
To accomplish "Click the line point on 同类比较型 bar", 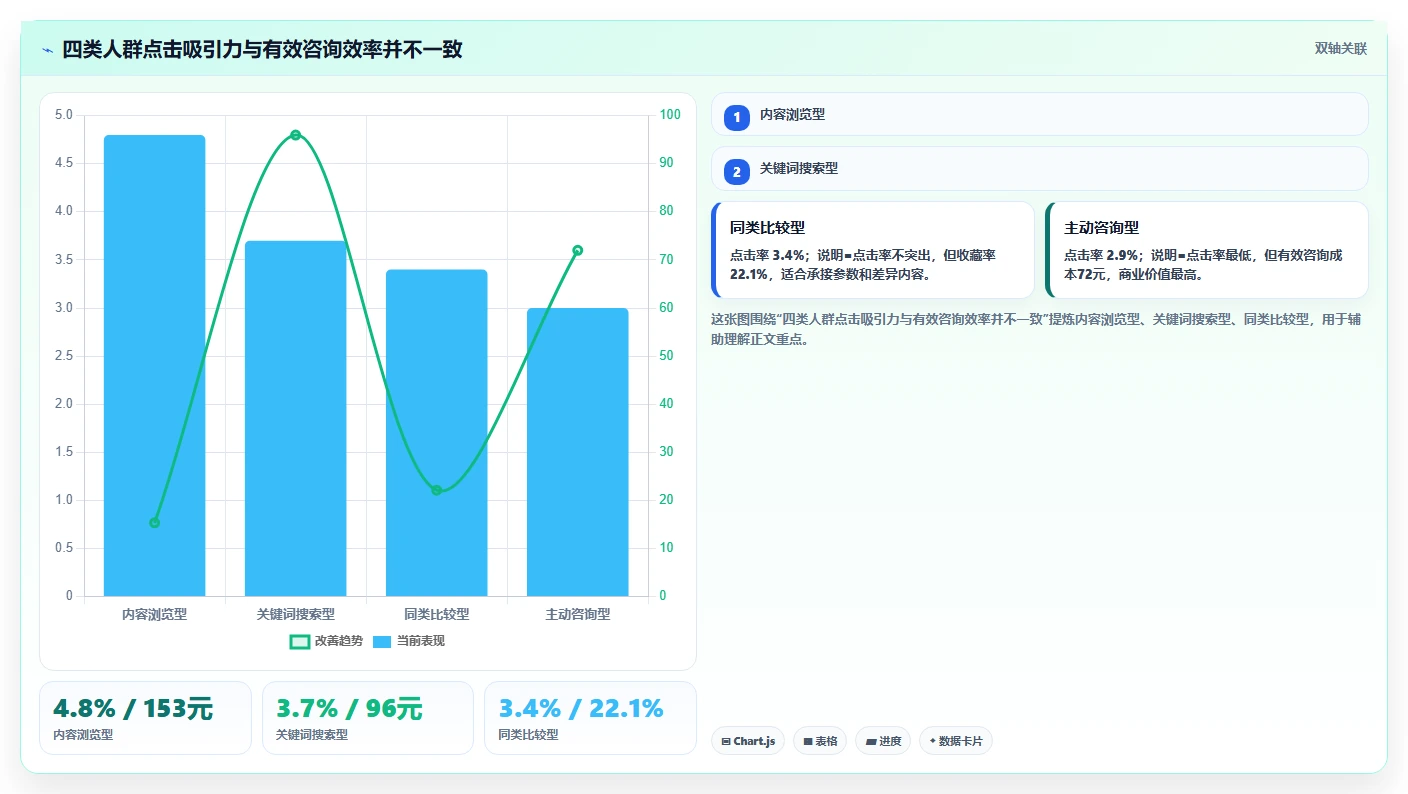I will [x=437, y=490].
